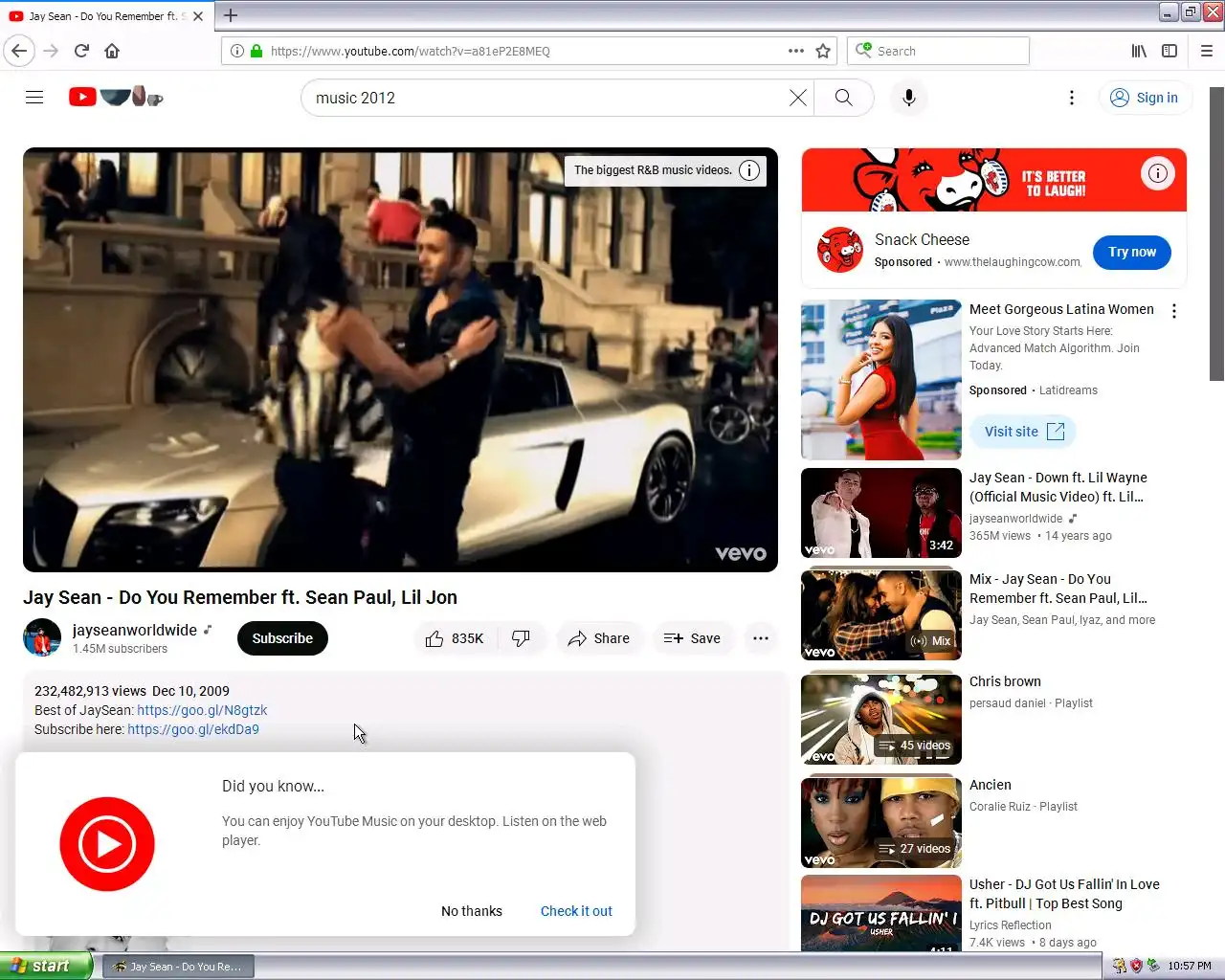Click title Jay Sean - Down ft. Lil Wayne

pyautogui.click(x=1058, y=487)
